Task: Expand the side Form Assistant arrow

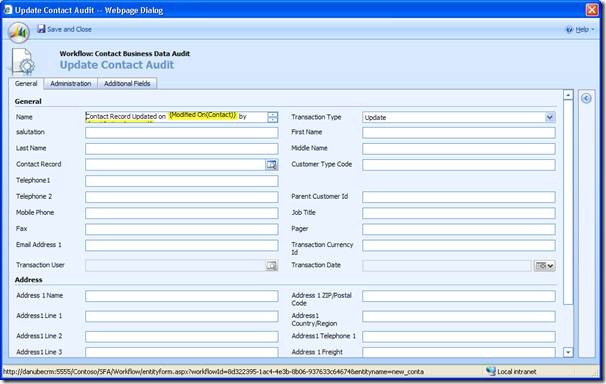Action: click(x=586, y=99)
